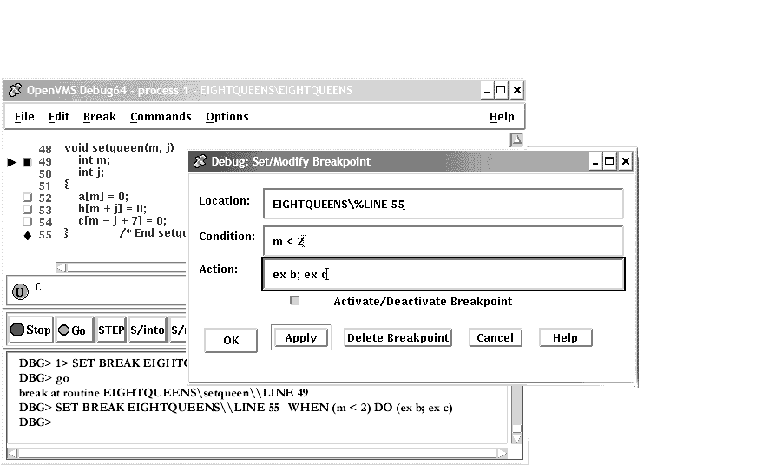Viewport: 765px width, 465px height.
Task: Click the round U icon above Stop
Action: click(19, 292)
